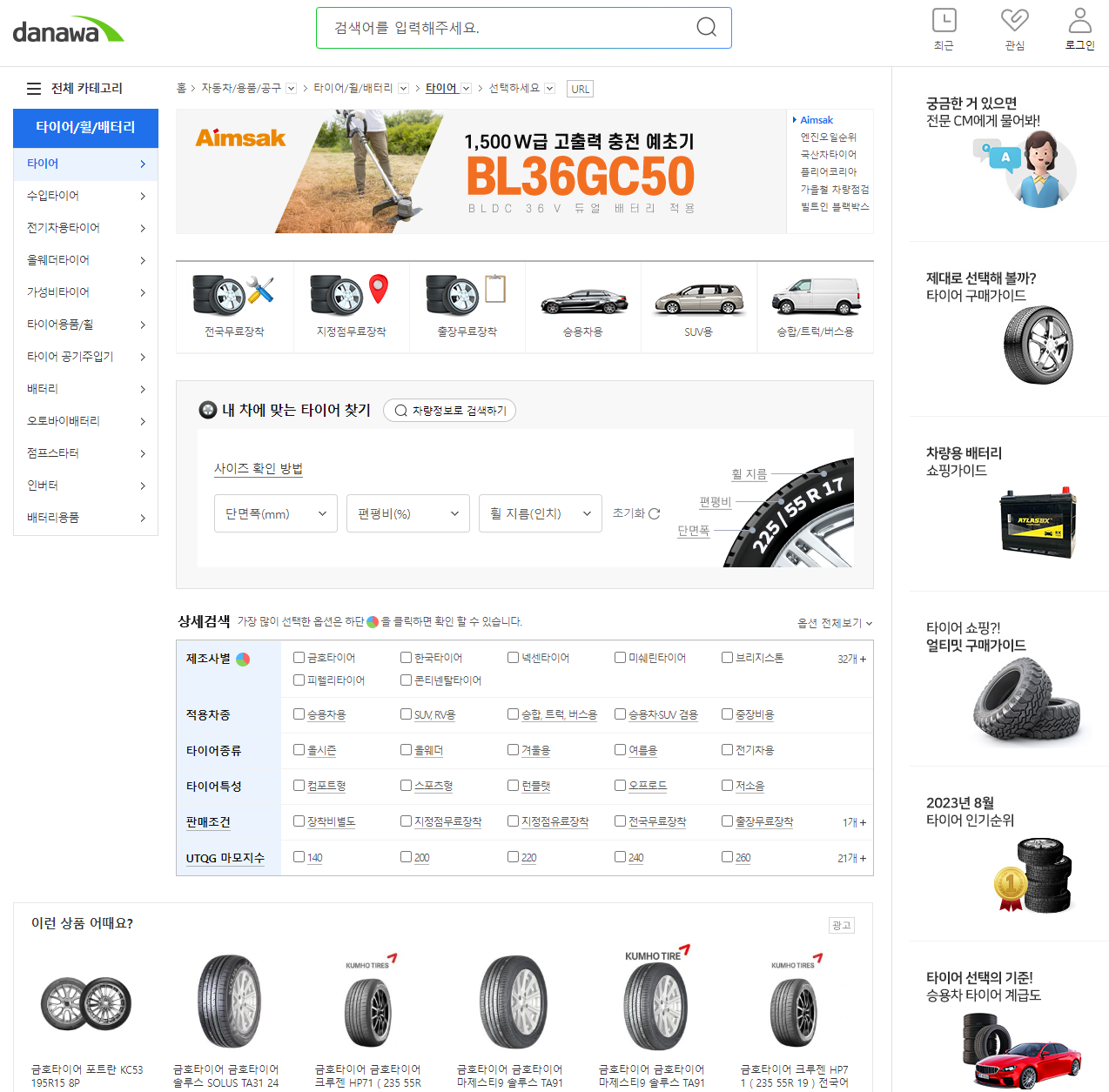1109x1092 pixels.
Task: Select the 승합/트럭/버스용 van icon
Action: pos(816,297)
